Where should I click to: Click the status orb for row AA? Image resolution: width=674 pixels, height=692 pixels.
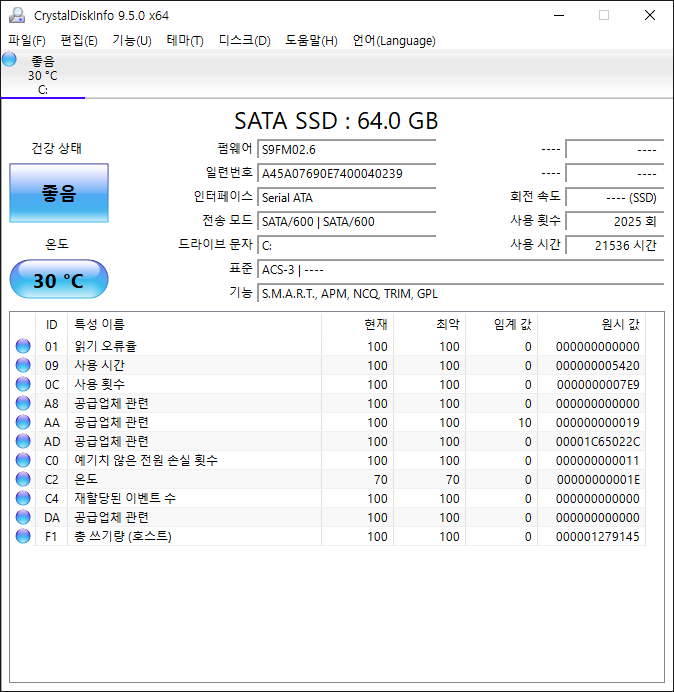pyautogui.click(x=23, y=422)
